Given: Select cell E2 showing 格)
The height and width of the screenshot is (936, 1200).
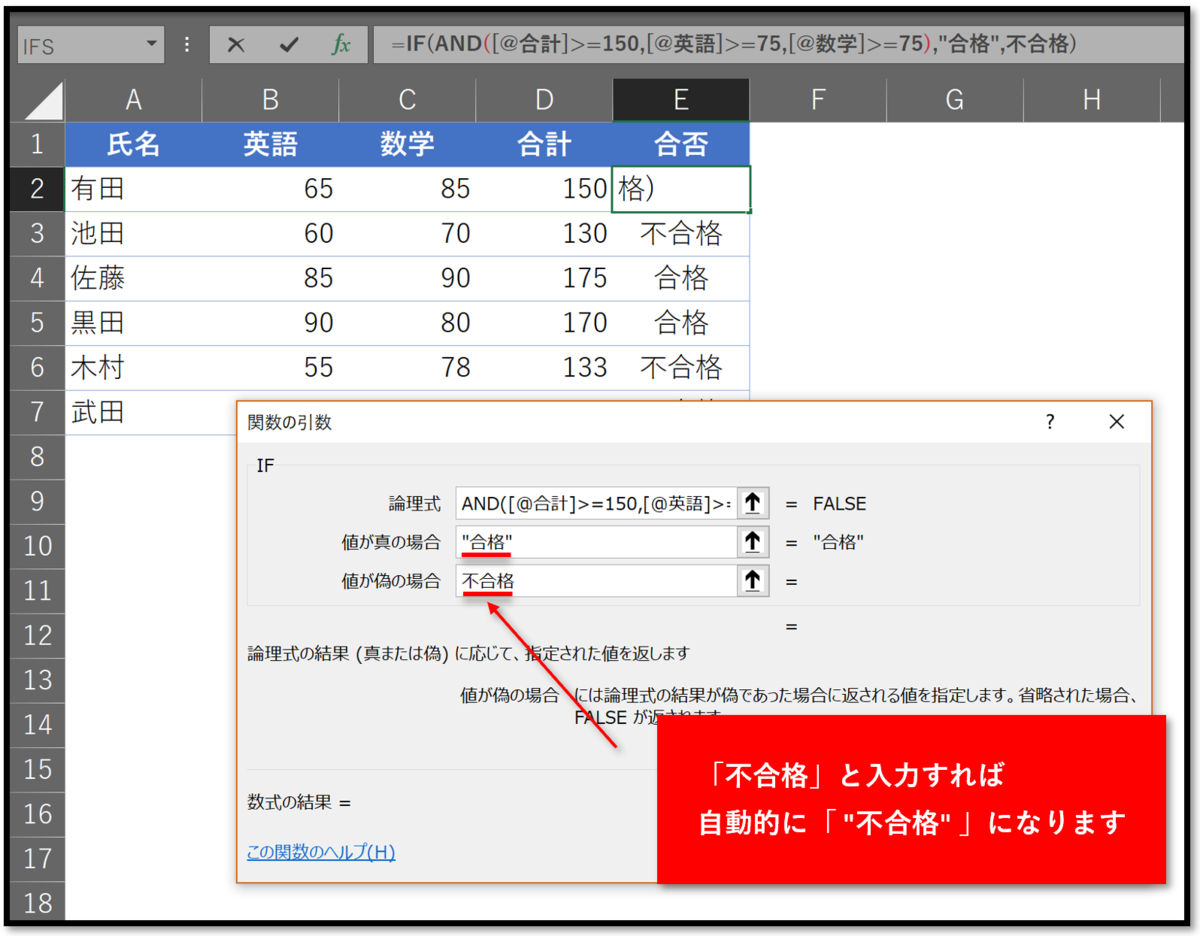Looking at the screenshot, I should point(680,188).
